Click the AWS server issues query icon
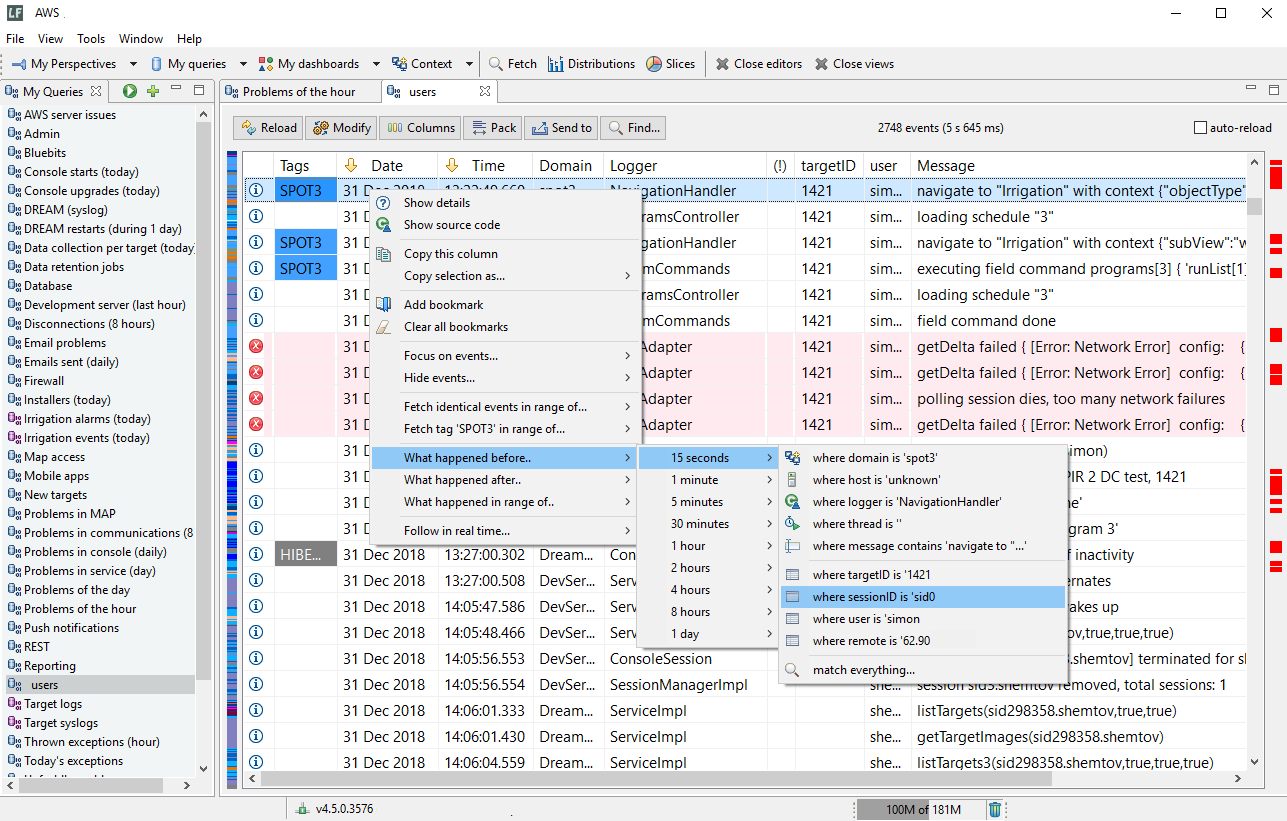 point(14,115)
